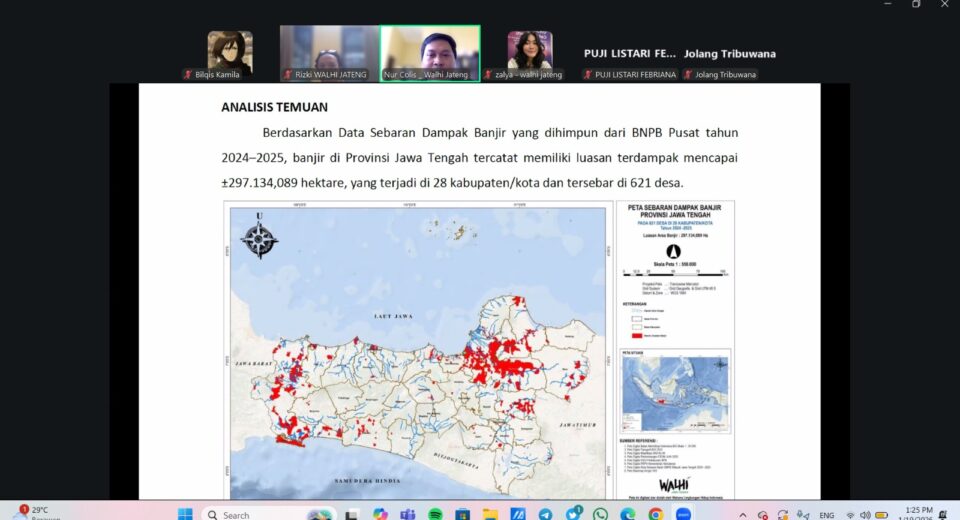Screen dimensions: 960x520
Task: Select PUJI LISTARI FEBRIANA participant tile
Action: (x=629, y=54)
